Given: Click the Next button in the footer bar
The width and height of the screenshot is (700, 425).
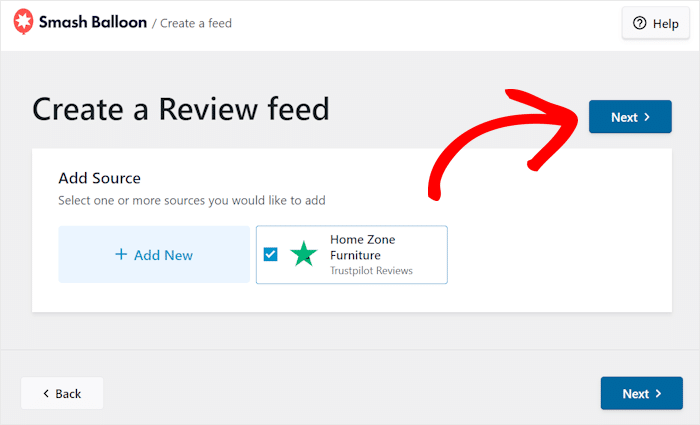Looking at the screenshot, I should (642, 393).
